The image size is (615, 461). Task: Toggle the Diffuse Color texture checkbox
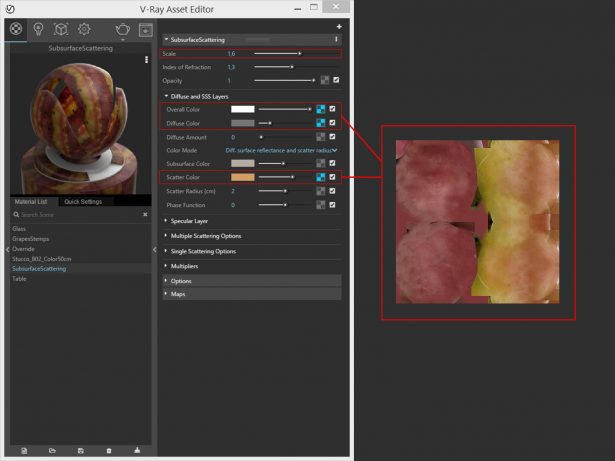pos(332,123)
